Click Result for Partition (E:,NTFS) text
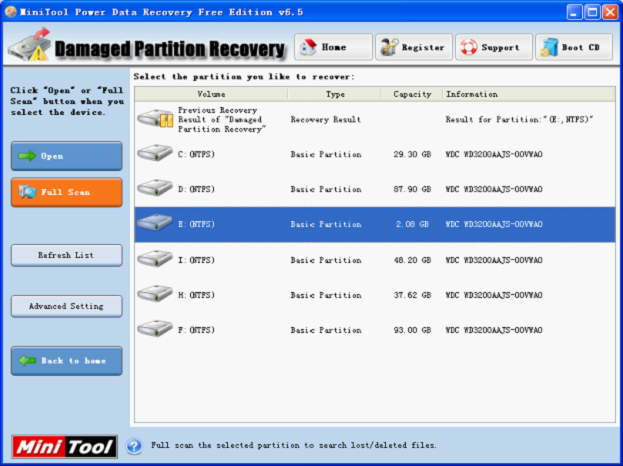 (x=519, y=120)
